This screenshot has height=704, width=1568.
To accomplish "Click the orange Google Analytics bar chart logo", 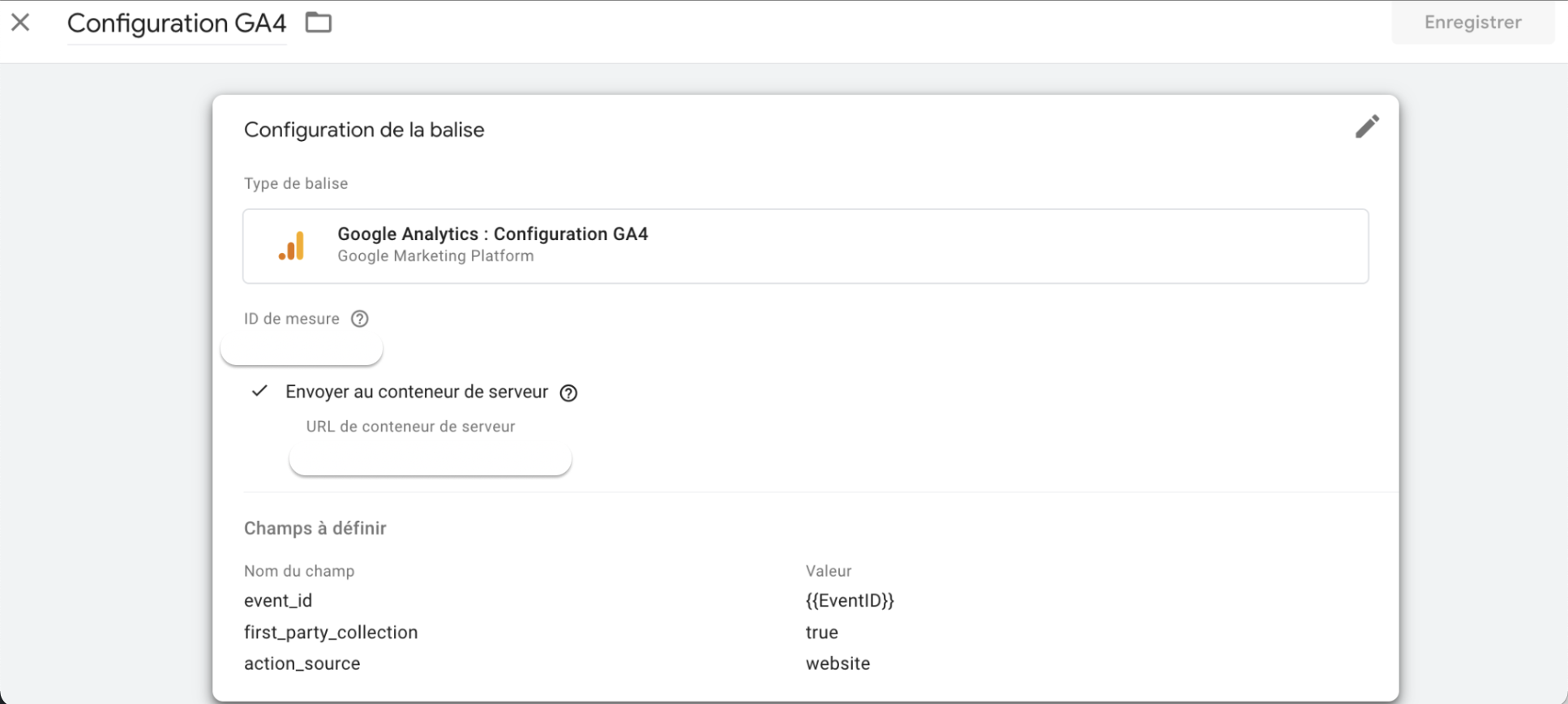I will tap(292, 246).
